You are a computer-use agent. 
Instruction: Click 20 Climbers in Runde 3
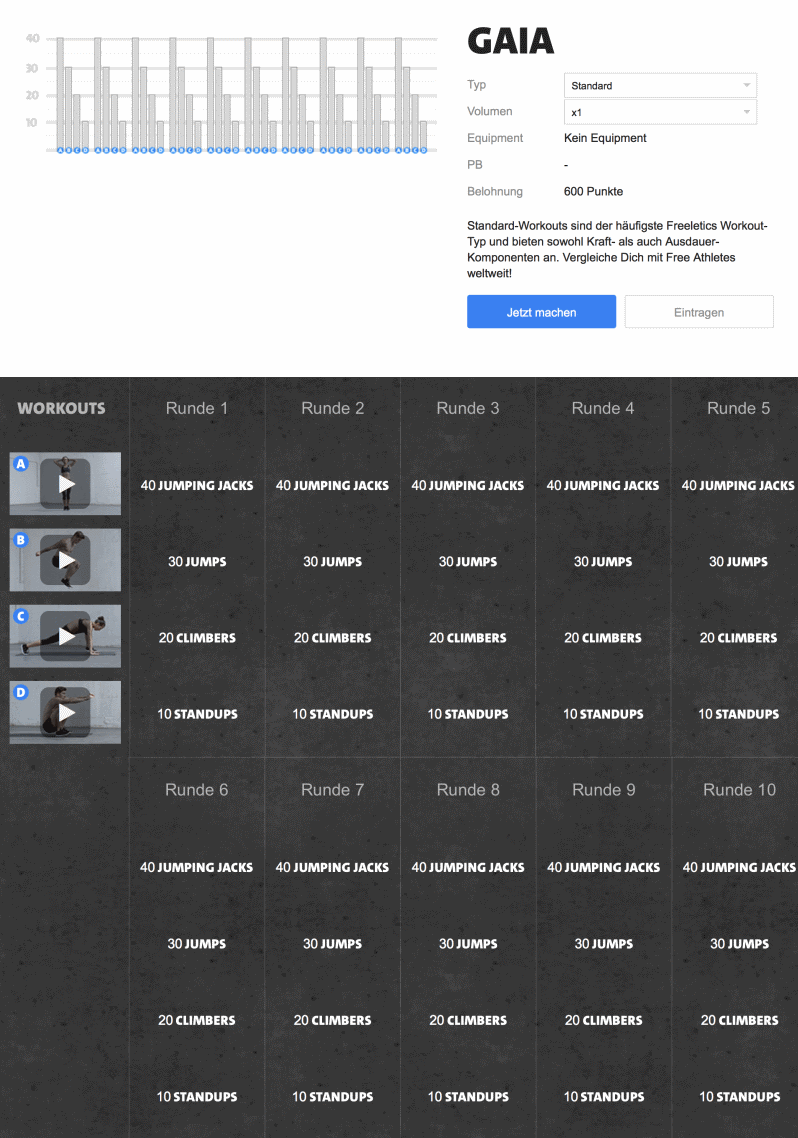468,638
